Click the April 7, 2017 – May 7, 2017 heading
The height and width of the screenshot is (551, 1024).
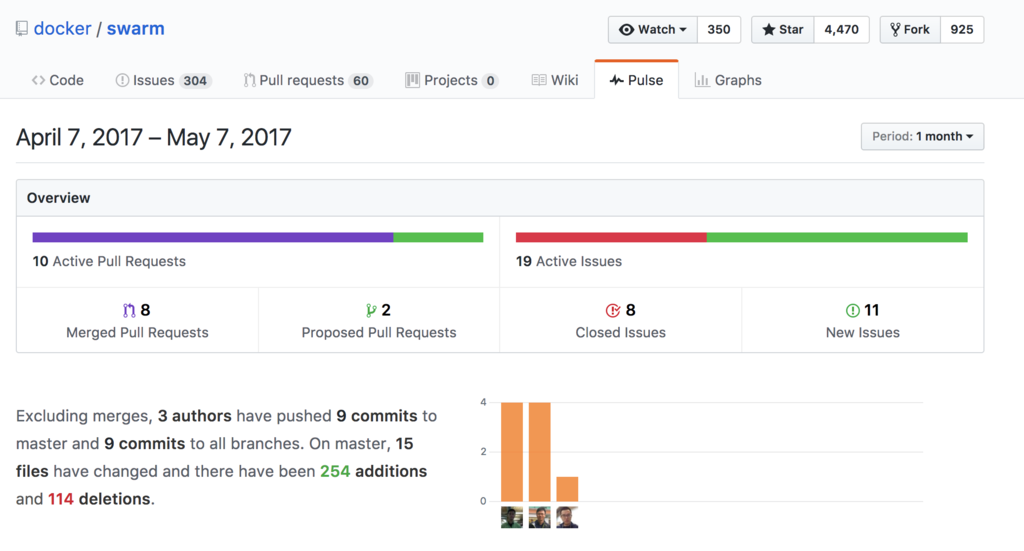pos(153,137)
